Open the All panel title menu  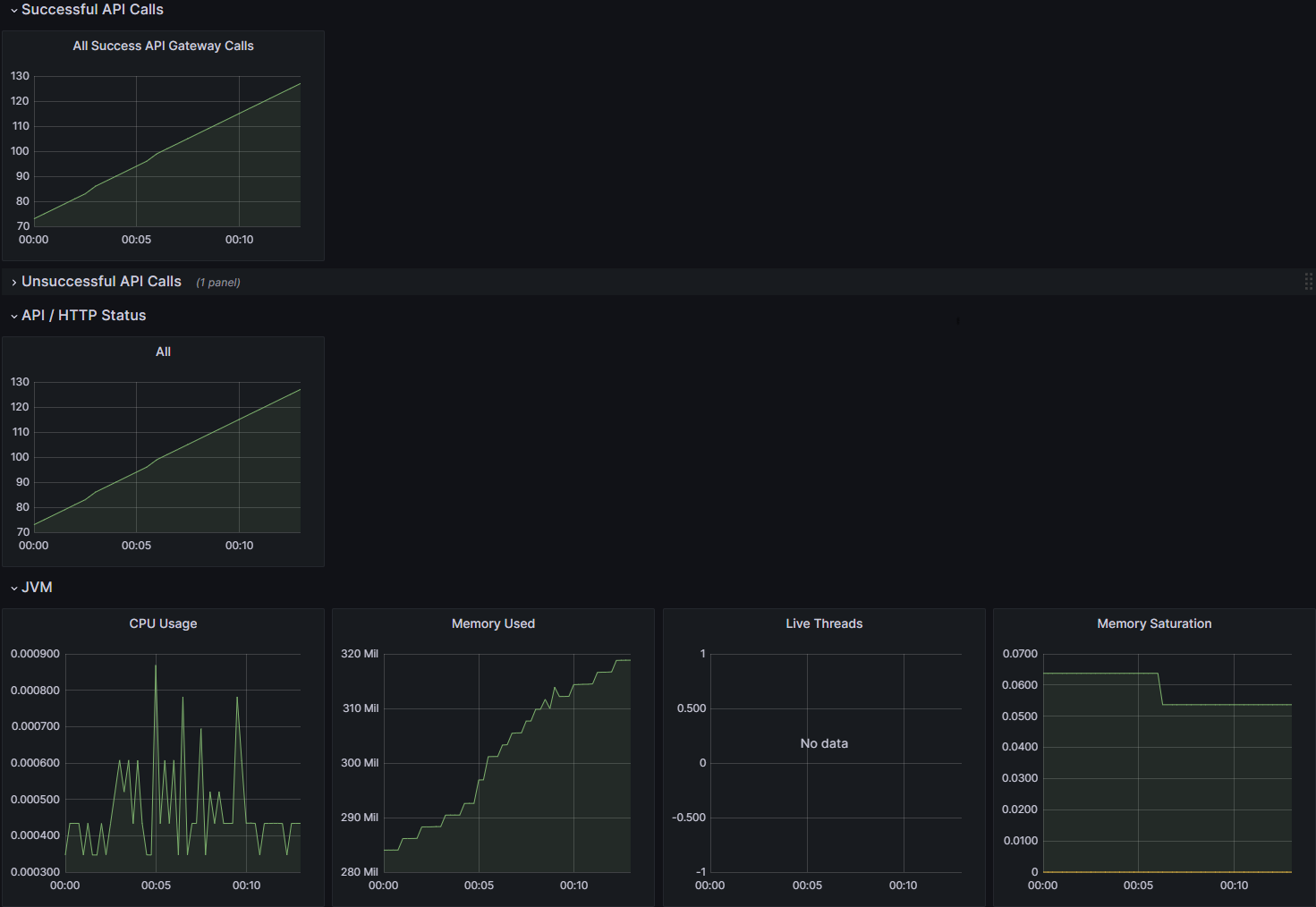[163, 352]
